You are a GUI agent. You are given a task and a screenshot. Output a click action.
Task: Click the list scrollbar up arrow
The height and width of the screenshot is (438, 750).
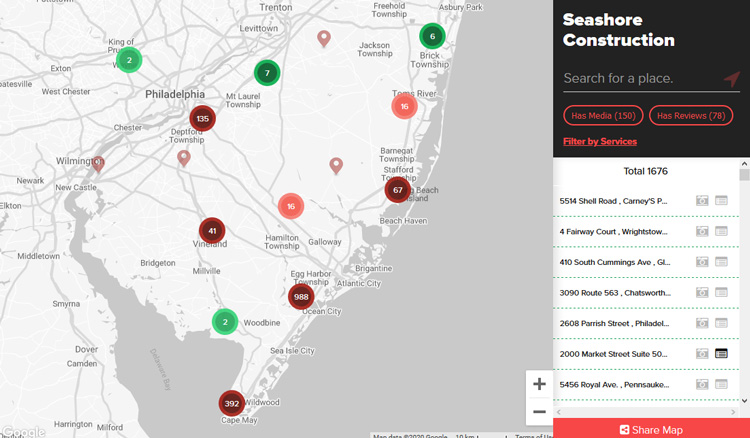pyautogui.click(x=744, y=164)
